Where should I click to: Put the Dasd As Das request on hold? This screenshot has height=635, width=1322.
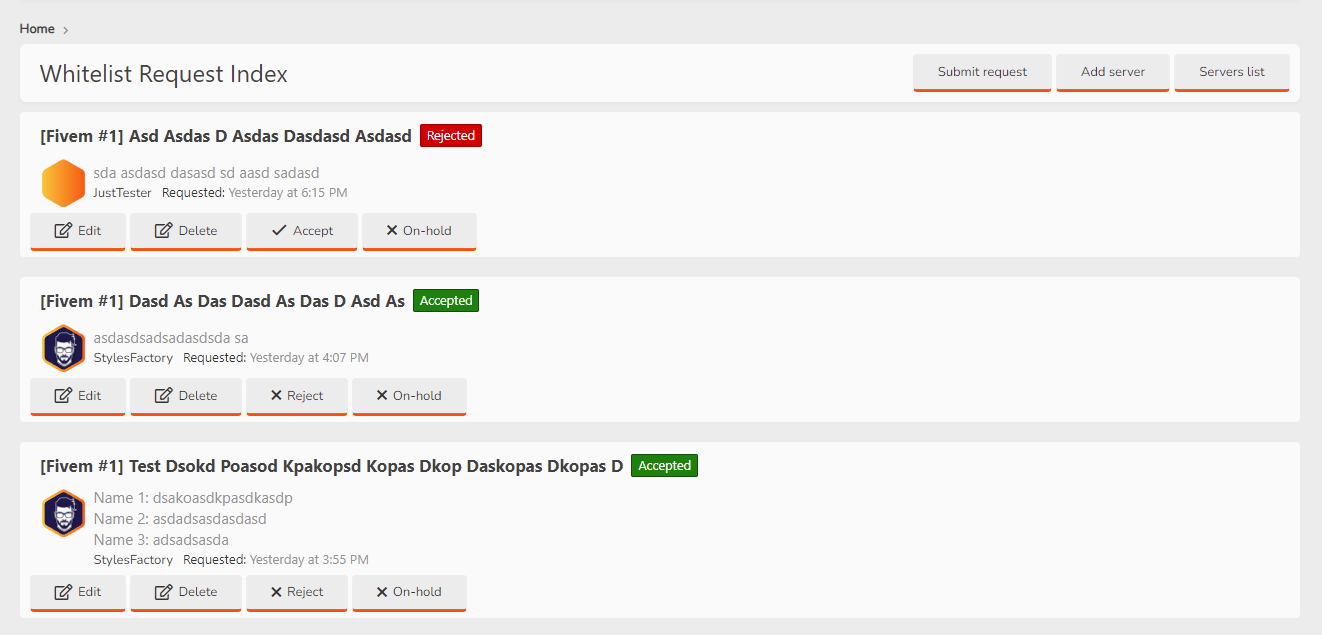click(409, 396)
